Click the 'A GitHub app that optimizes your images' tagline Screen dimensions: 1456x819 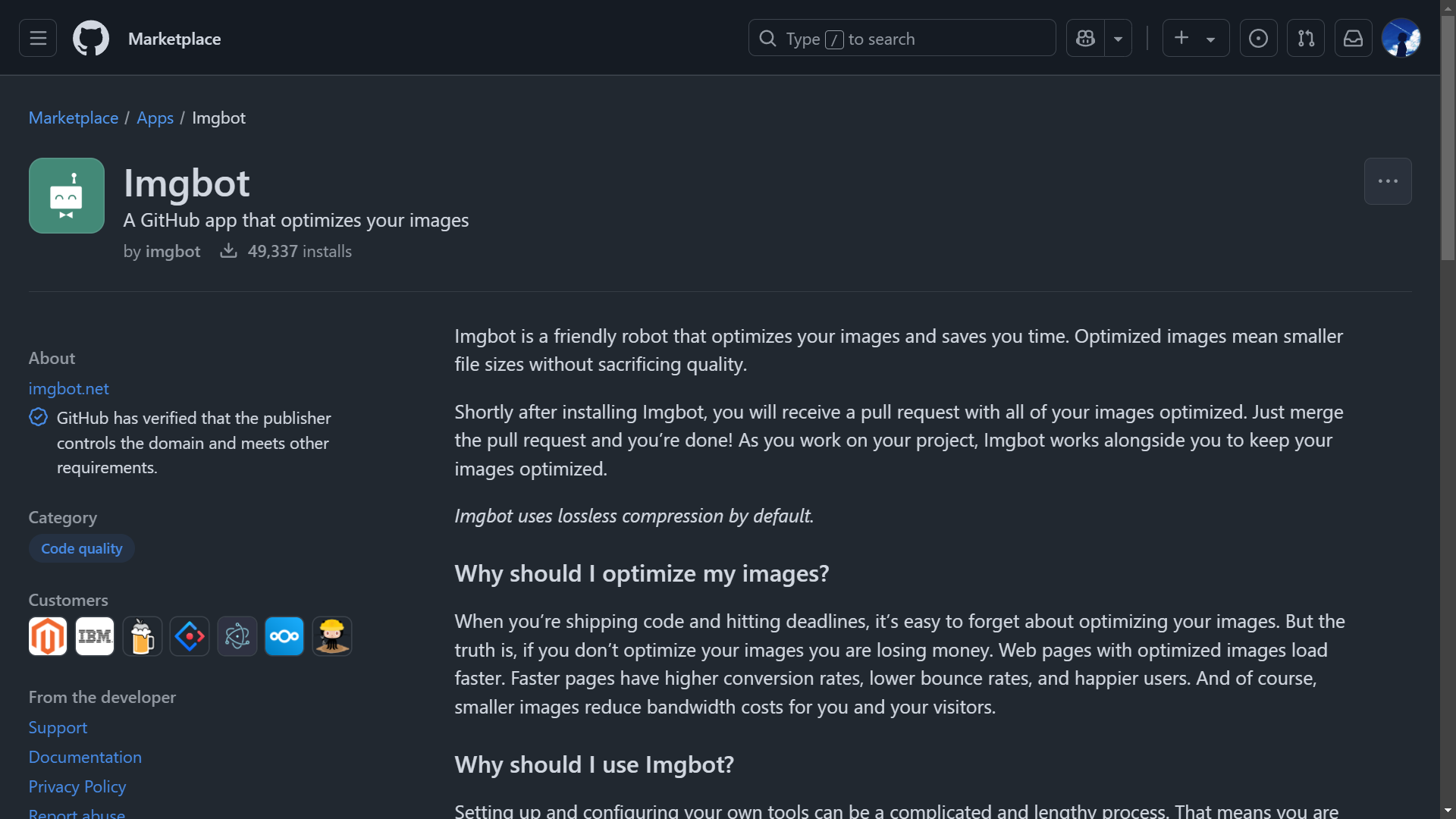(296, 220)
